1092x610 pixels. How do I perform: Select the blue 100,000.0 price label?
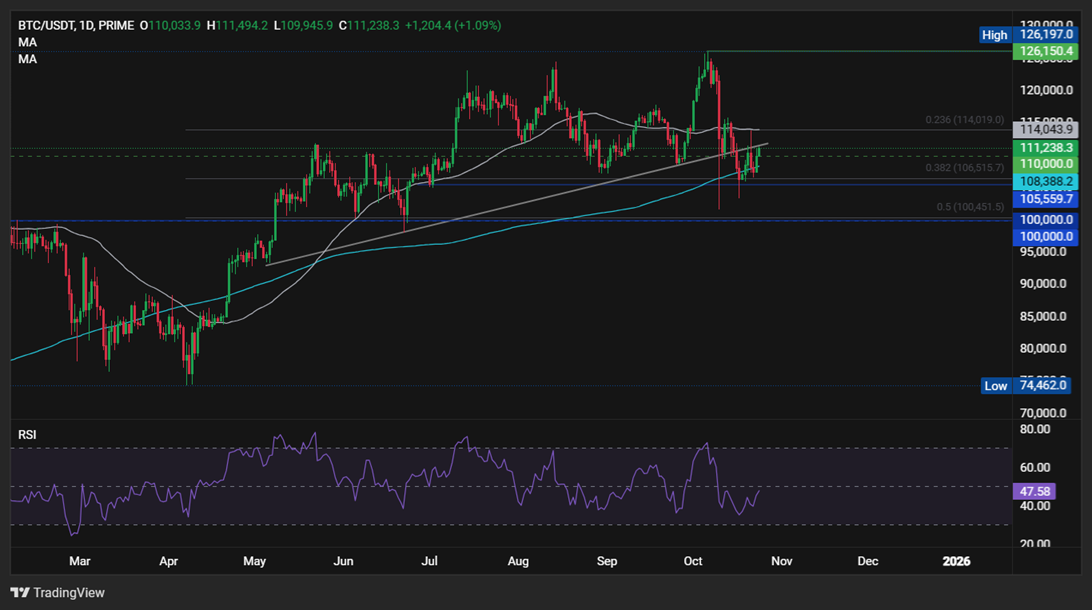(x=1044, y=236)
